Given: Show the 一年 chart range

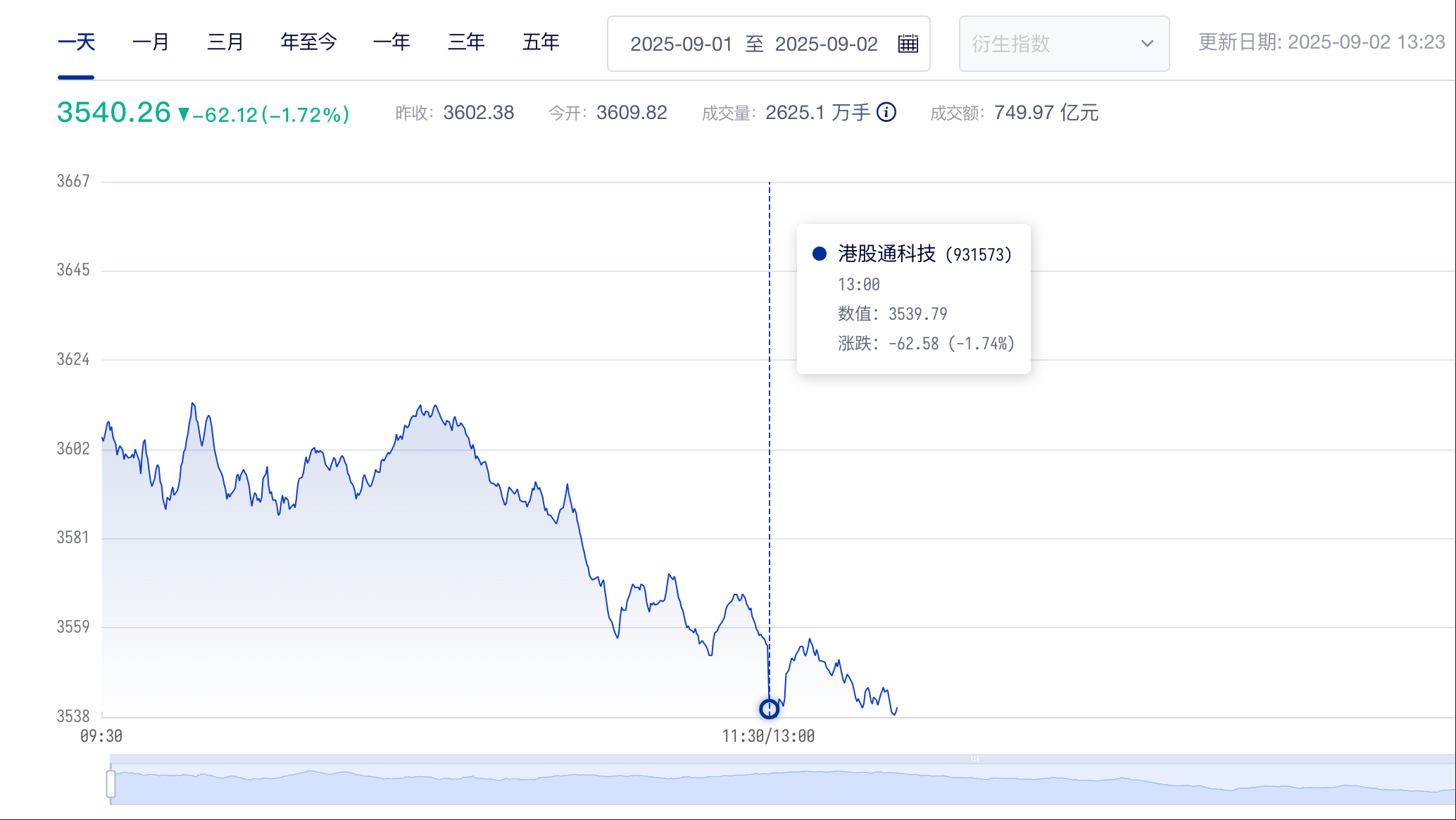Looking at the screenshot, I should tap(391, 42).
